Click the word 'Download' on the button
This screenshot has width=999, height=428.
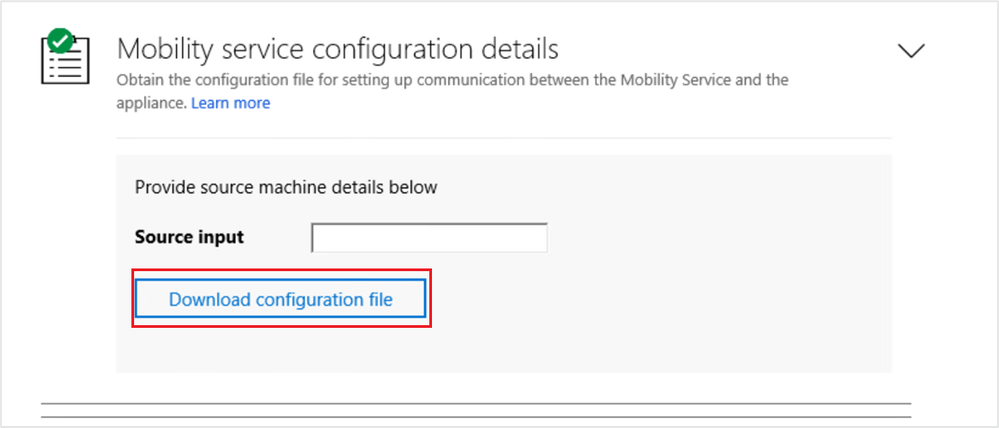pyautogui.click(x=210, y=299)
